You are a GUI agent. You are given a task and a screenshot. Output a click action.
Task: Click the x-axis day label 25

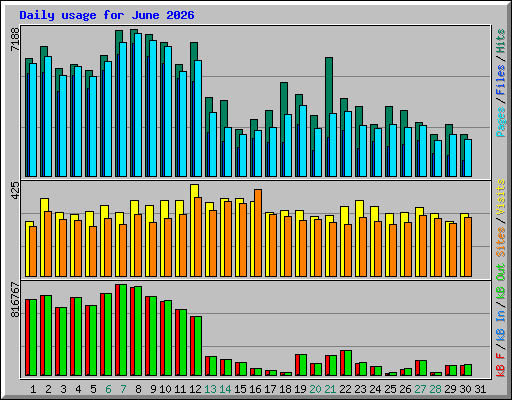coord(390,389)
